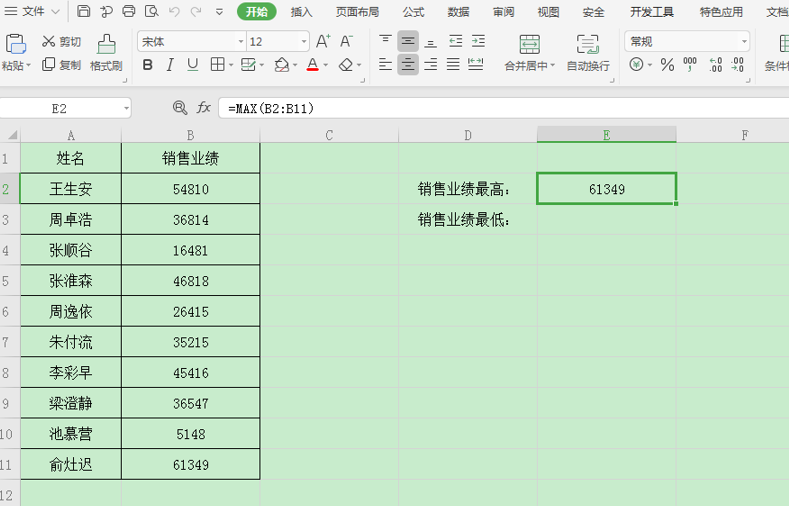The height and width of the screenshot is (506, 789).
Task: Justify text alignment icon
Action: [453, 64]
